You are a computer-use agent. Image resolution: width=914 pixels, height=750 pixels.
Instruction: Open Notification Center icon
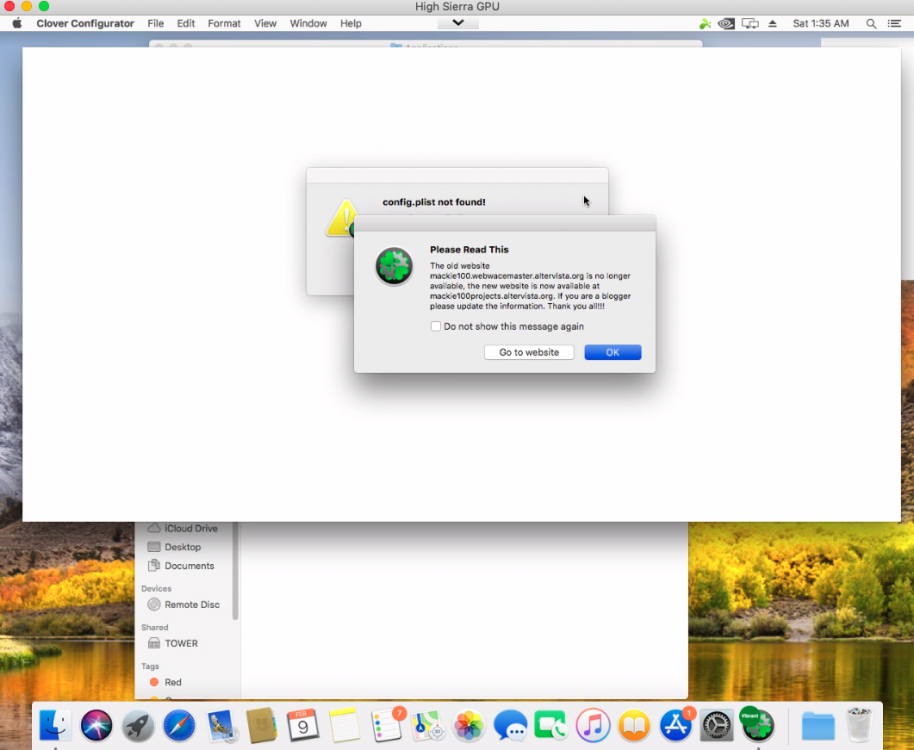[894, 23]
